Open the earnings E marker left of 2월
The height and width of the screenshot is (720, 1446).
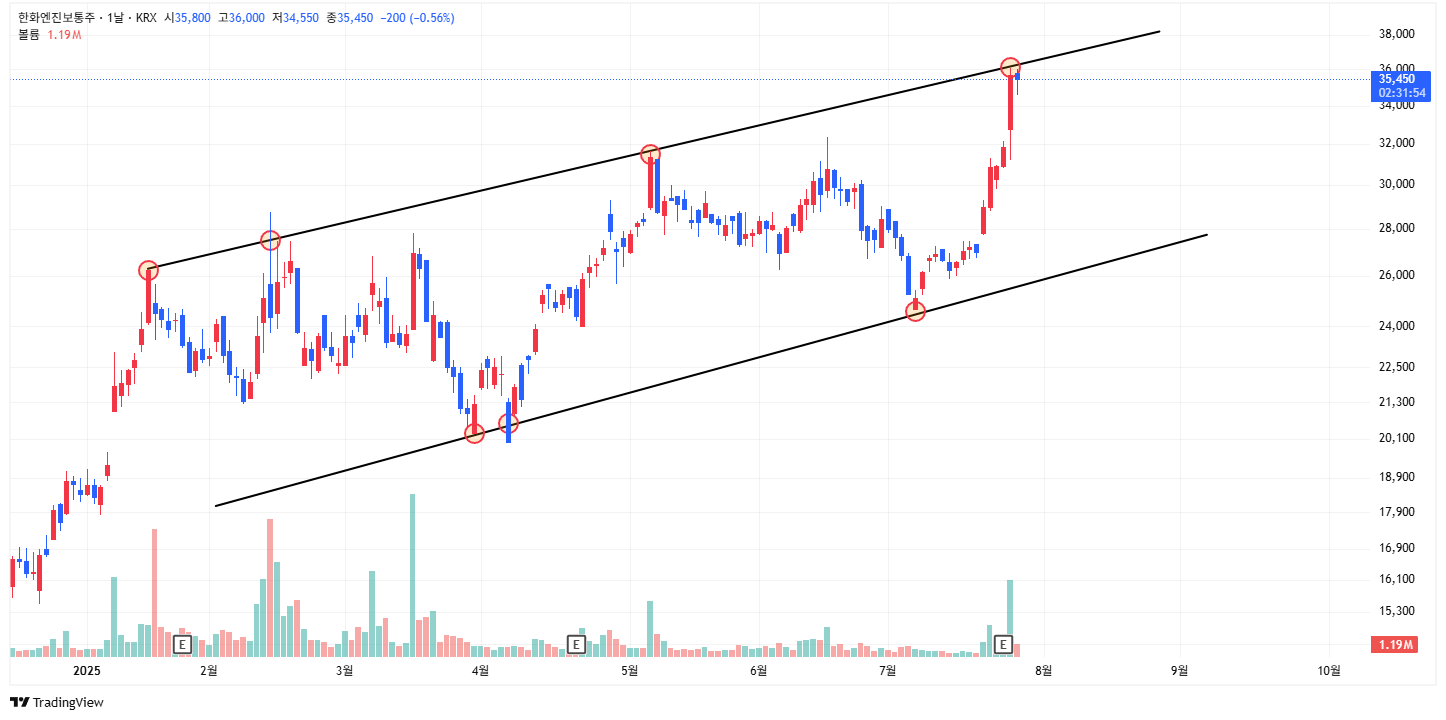(x=182, y=644)
